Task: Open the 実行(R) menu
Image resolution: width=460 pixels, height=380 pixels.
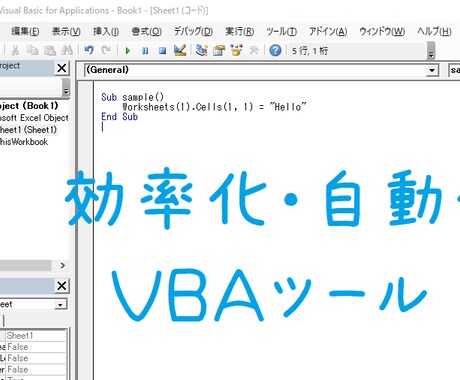Action: pos(240,32)
